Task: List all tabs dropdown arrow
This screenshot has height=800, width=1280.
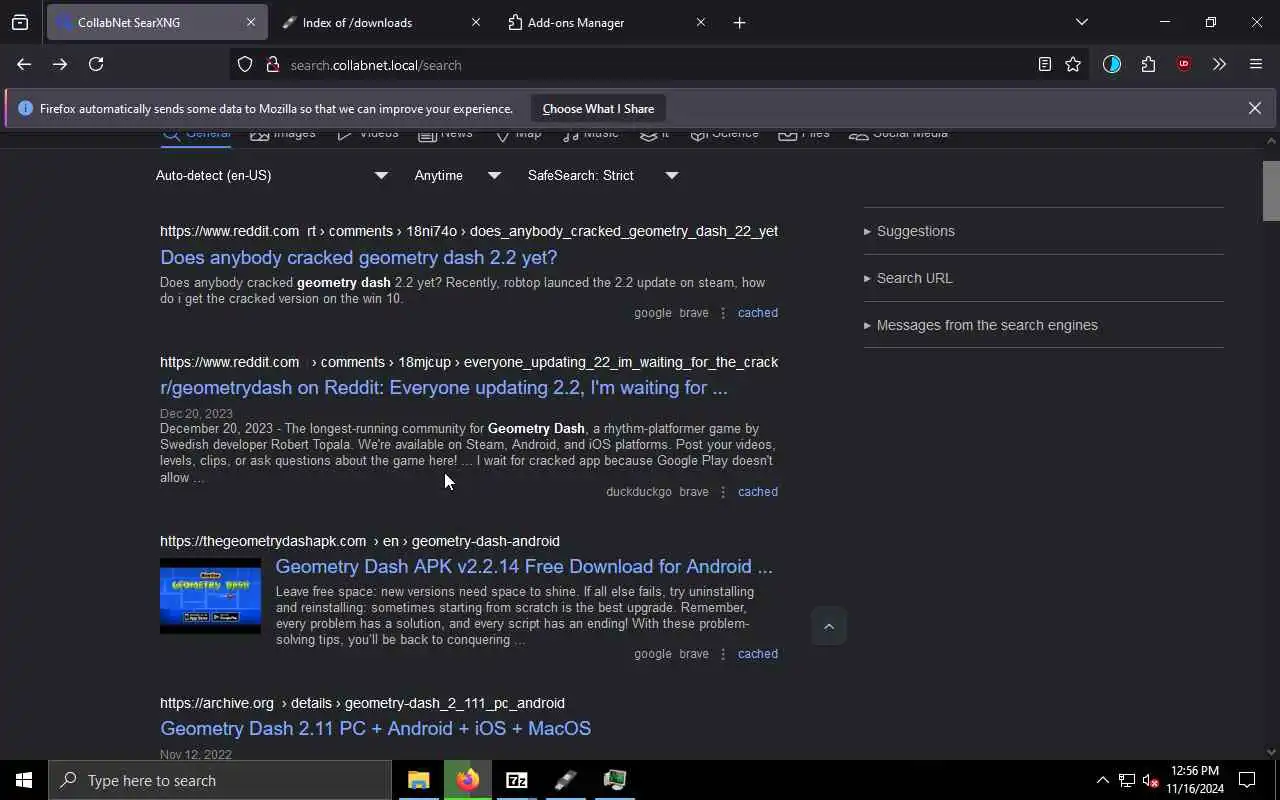Action: click(x=1081, y=22)
